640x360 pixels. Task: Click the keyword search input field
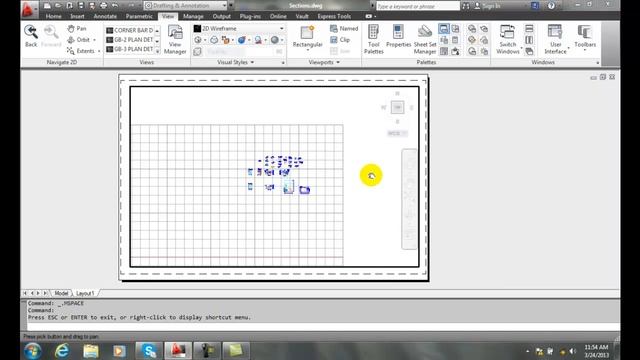tap(418, 6)
